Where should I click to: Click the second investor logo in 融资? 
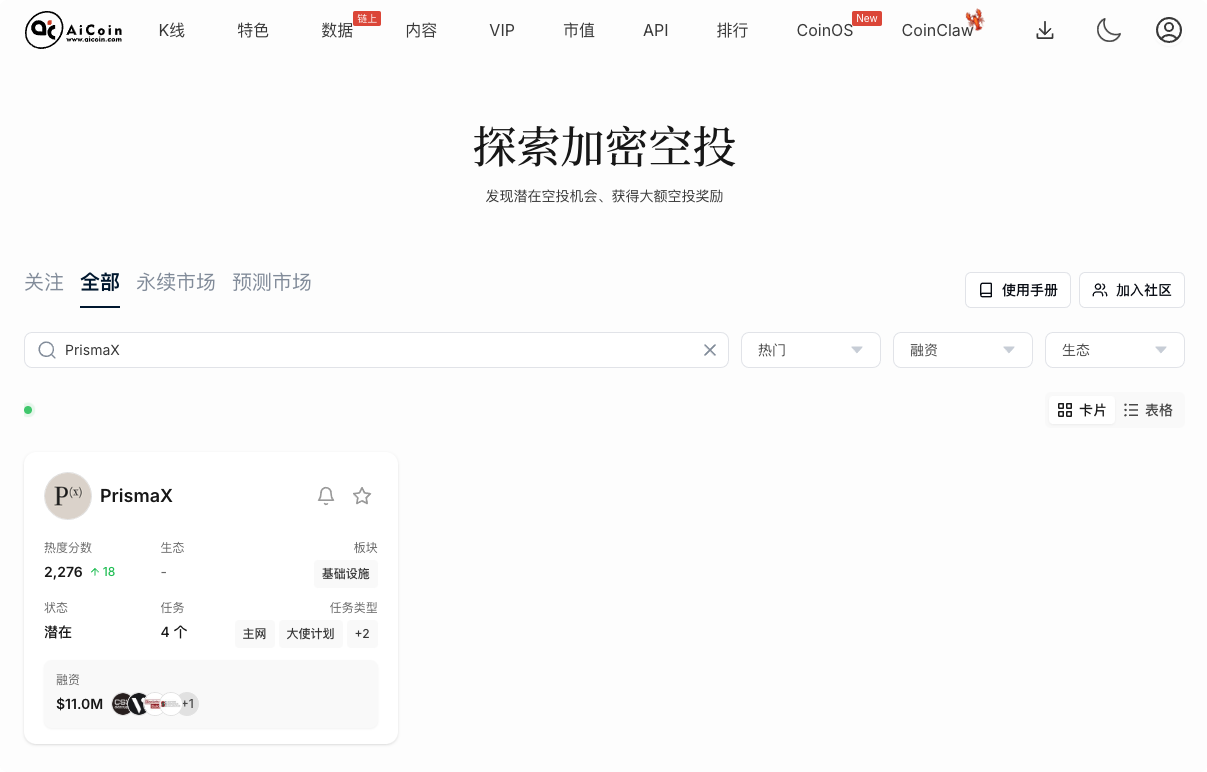click(x=138, y=704)
